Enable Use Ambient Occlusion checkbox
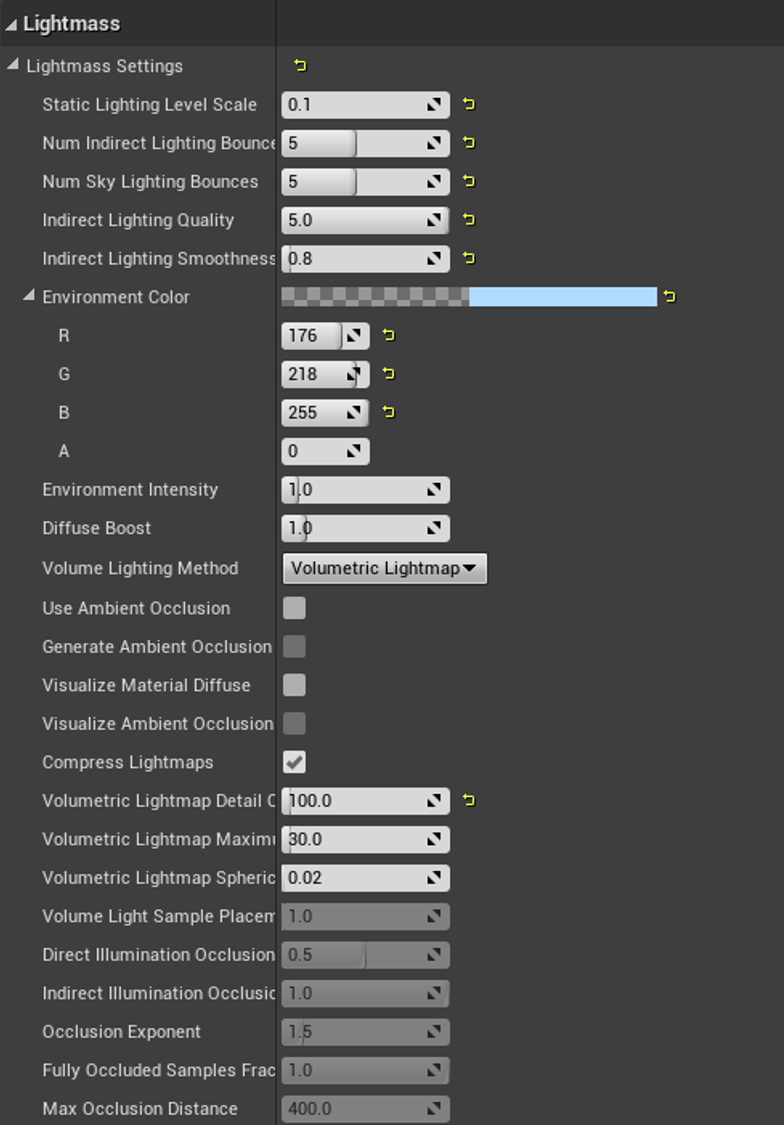 294,608
